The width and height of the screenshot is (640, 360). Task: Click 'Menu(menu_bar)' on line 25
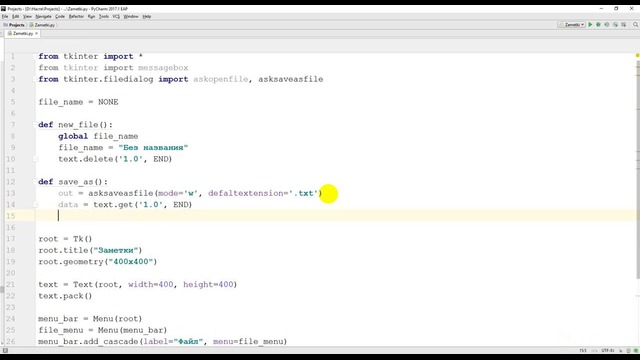pyautogui.click(x=132, y=330)
